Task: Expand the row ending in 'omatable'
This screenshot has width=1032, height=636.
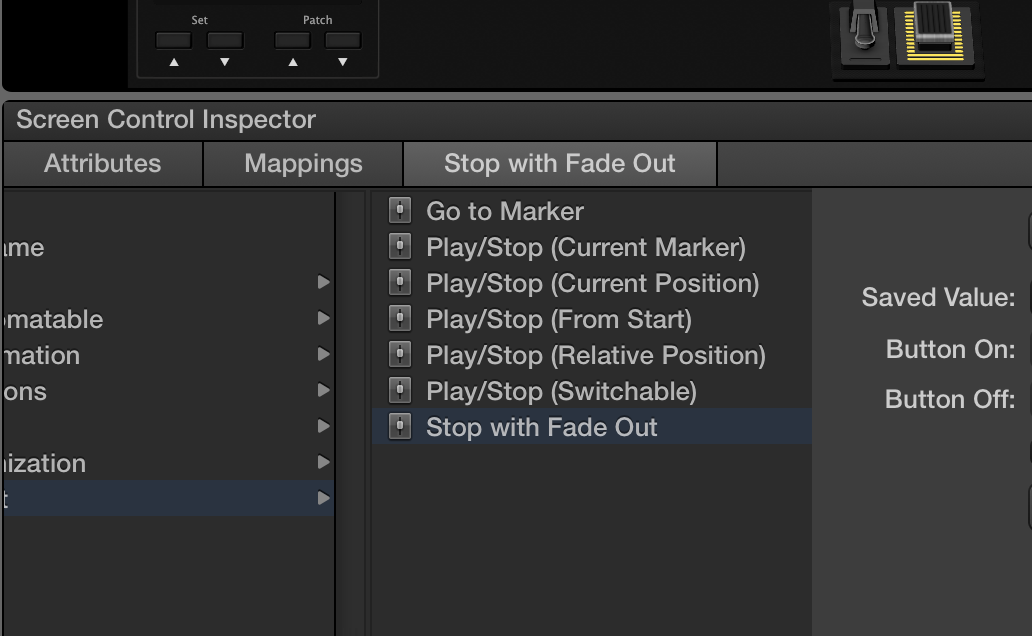Action: pyautogui.click(x=323, y=319)
